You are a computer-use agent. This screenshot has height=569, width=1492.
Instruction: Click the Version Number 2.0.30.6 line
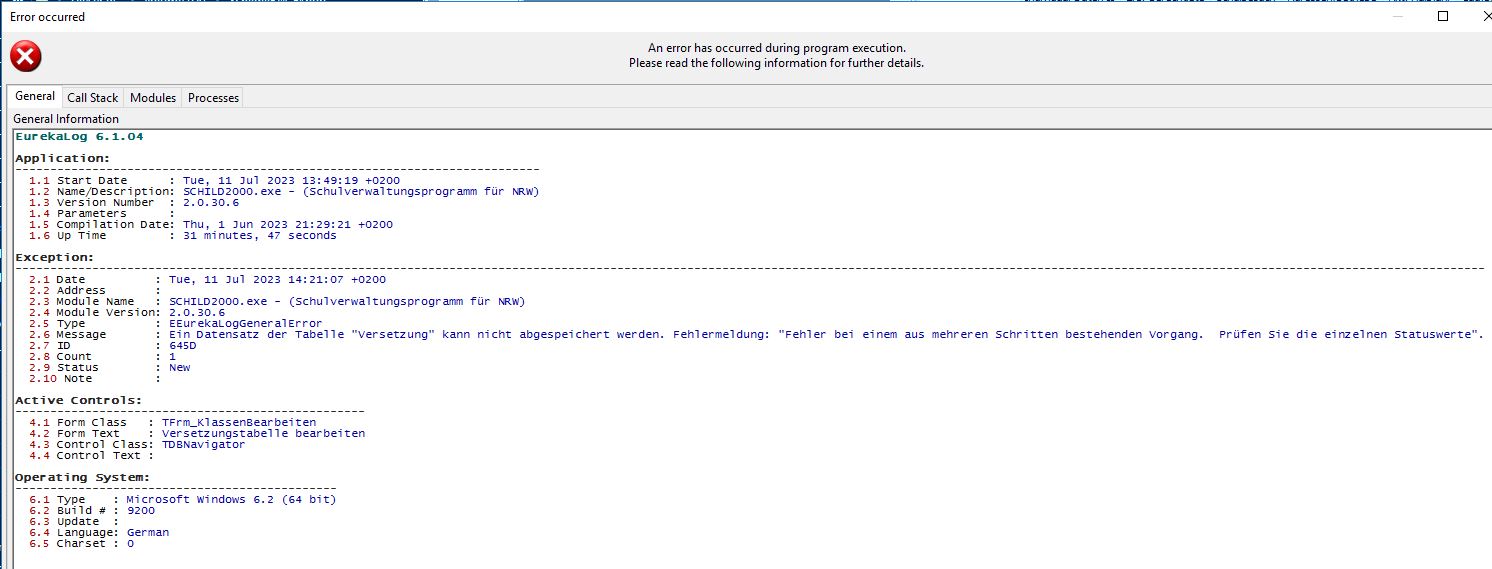135,202
